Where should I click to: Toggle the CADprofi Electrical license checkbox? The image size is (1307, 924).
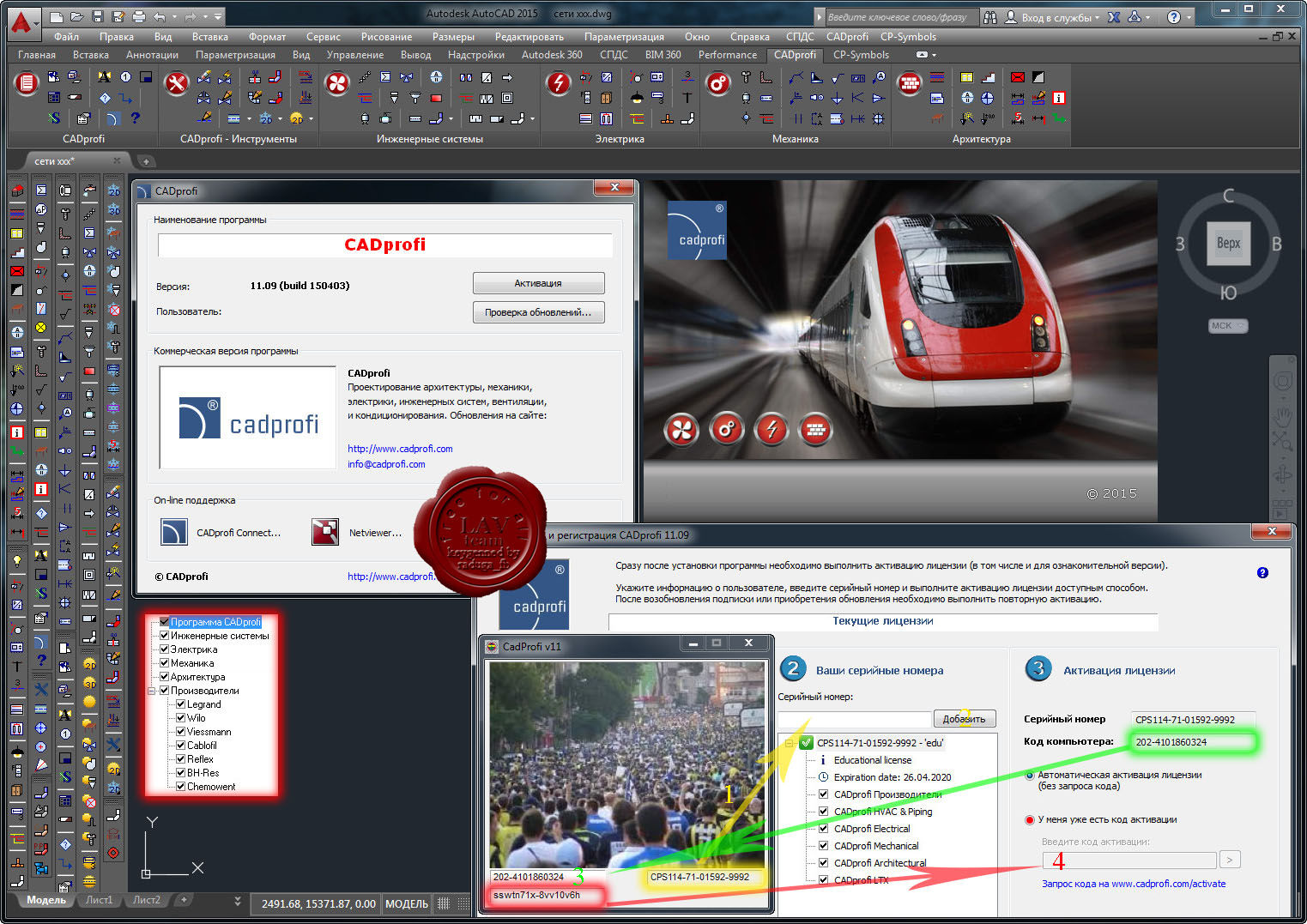(x=824, y=829)
